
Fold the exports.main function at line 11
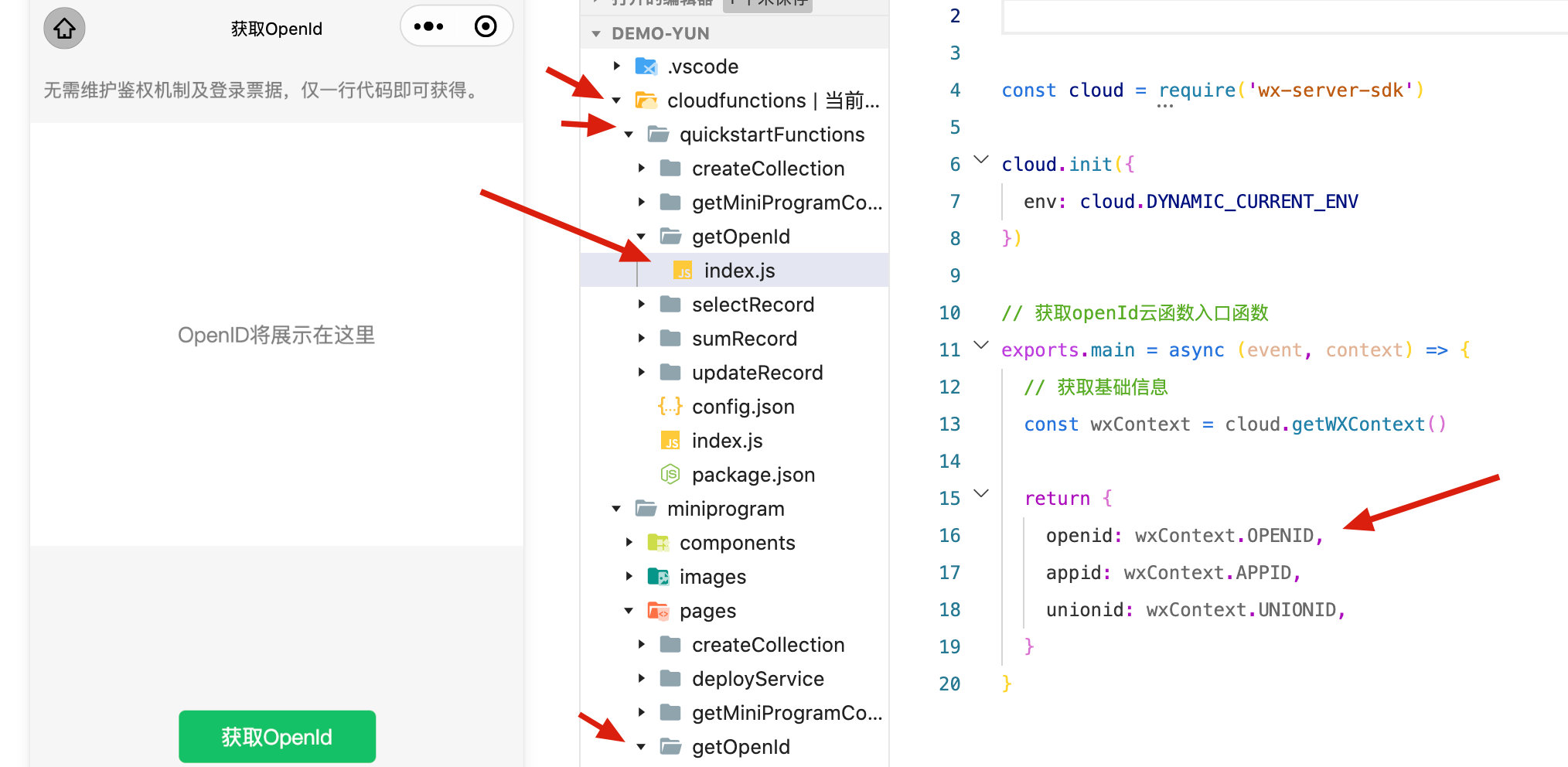click(x=980, y=346)
